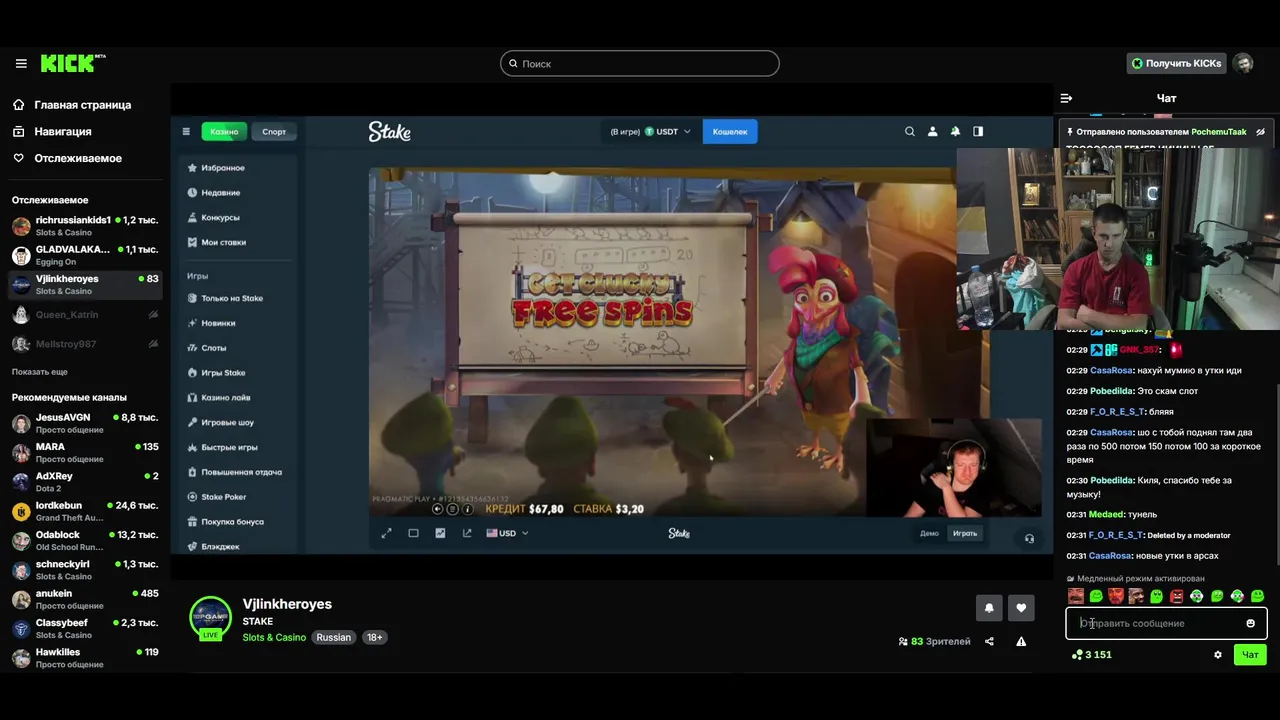This screenshot has height=720, width=1280.
Task: Click the Кошелек wallet button
Action: click(730, 131)
